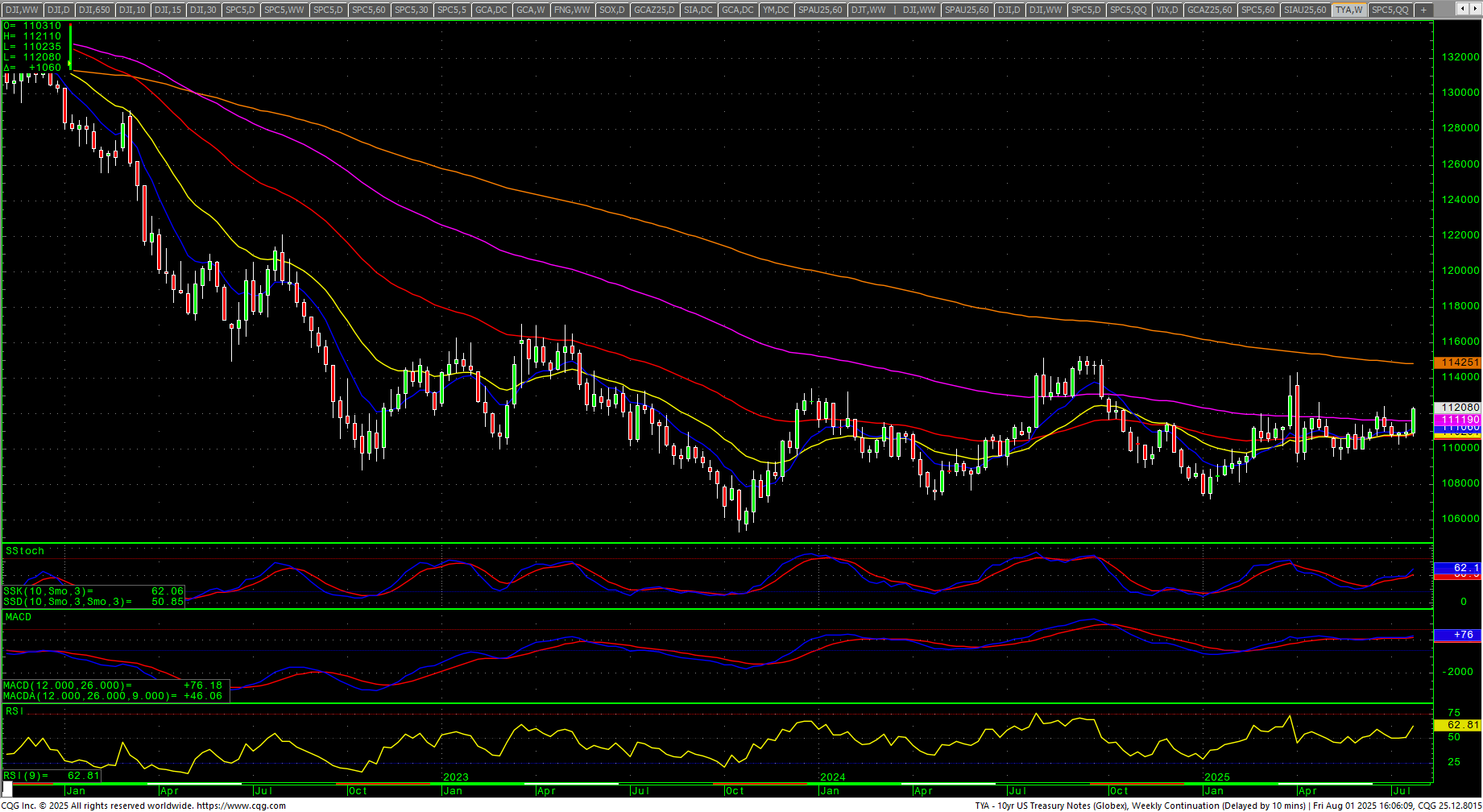1483x812 pixels.
Task: Open the GCAZ25,D tab
Action: (x=654, y=10)
